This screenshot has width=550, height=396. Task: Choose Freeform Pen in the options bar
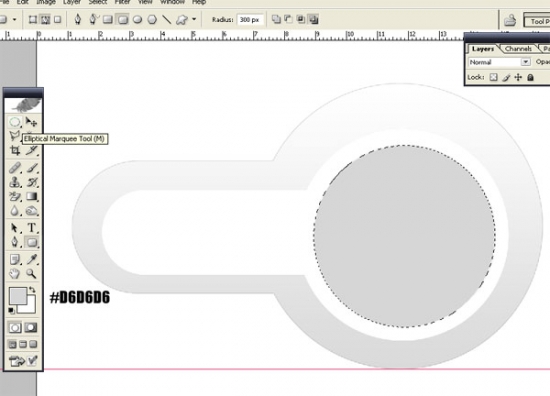tap(93, 19)
